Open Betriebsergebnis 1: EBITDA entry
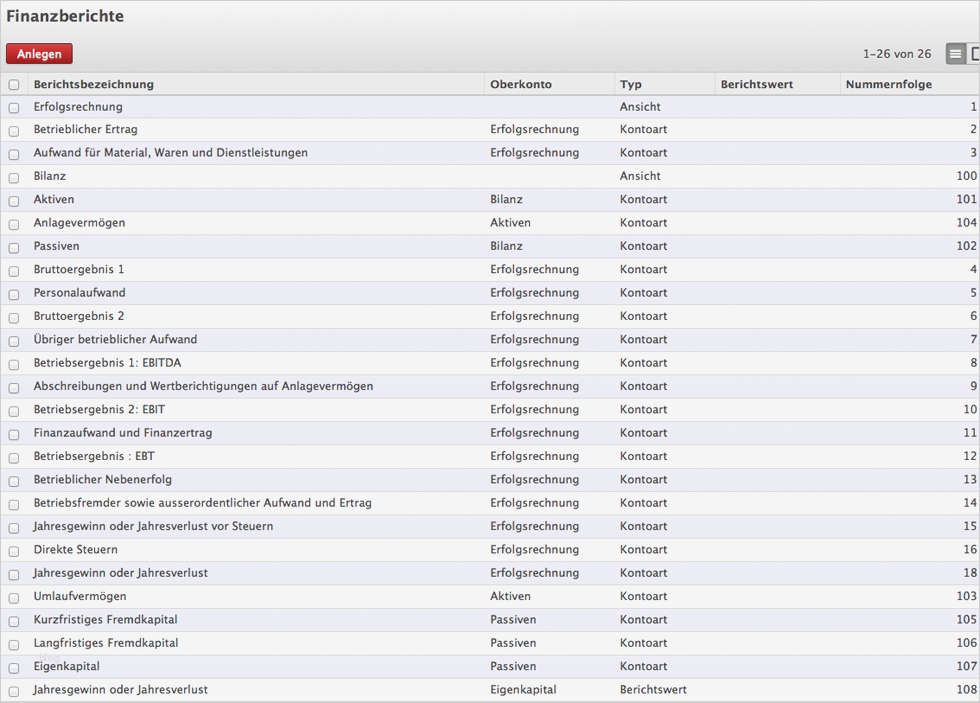This screenshot has height=703, width=980. click(x=107, y=363)
